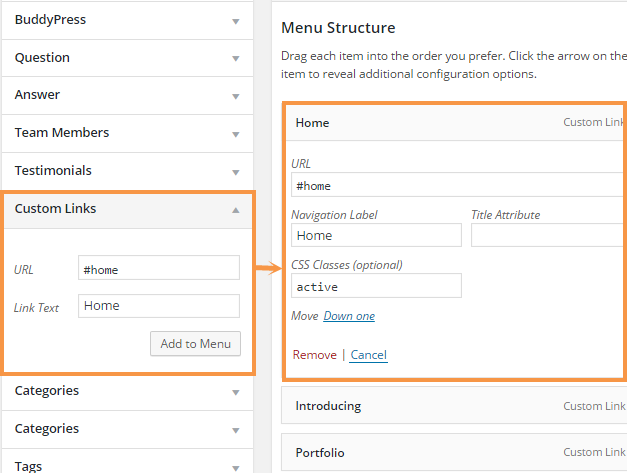Click the Custom Links panel title
627x473 pixels.
[56, 208]
